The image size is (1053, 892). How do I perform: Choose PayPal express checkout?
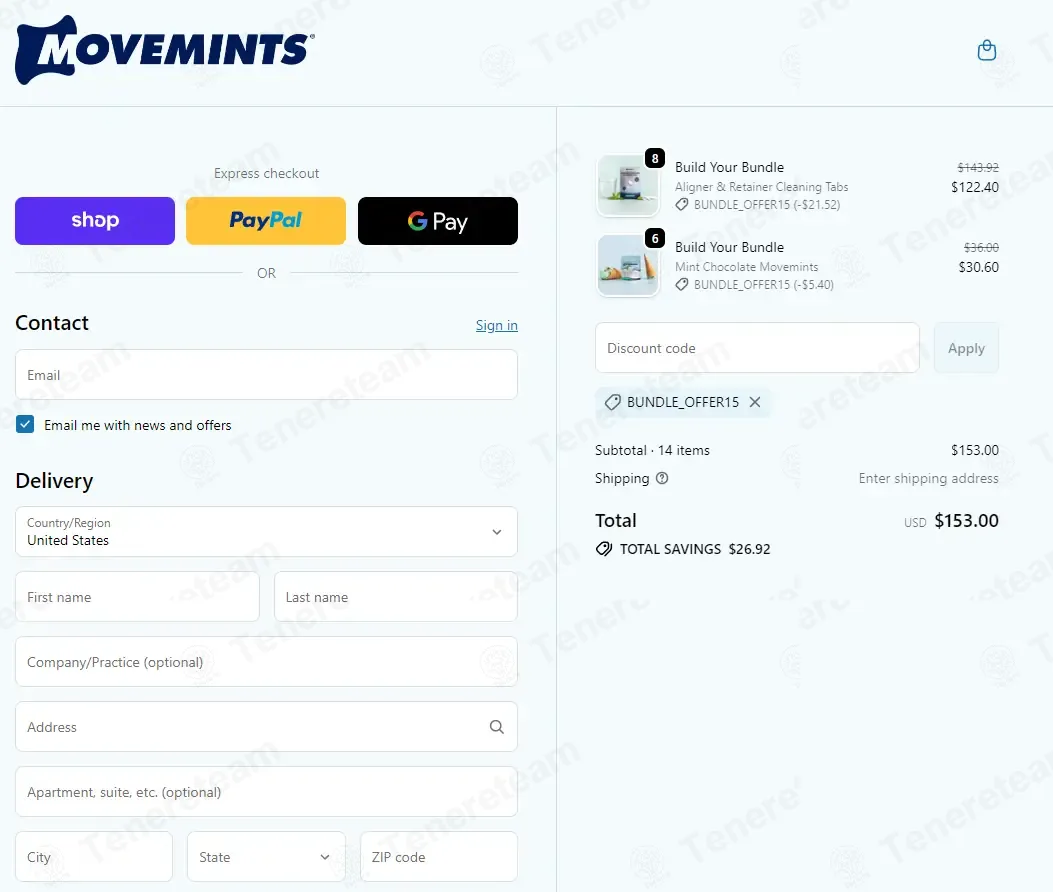(266, 221)
